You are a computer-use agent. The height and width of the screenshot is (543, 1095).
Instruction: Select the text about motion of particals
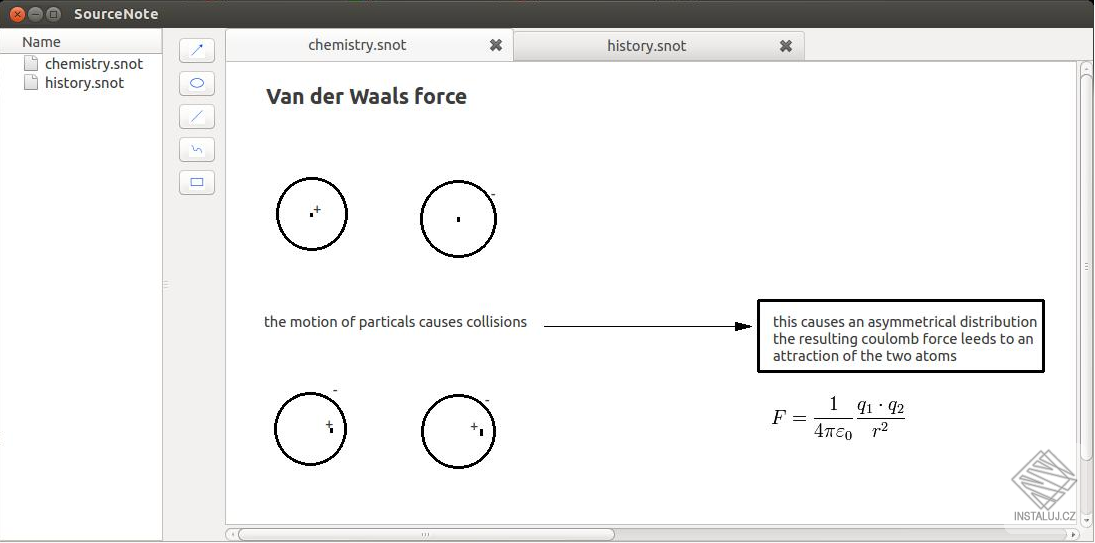tap(395, 322)
